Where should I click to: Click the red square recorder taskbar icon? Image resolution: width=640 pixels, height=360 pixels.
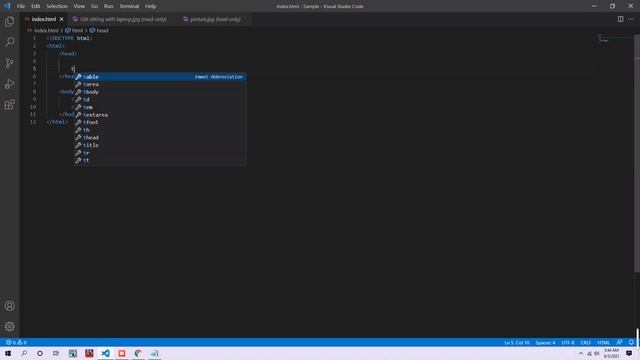point(122,353)
